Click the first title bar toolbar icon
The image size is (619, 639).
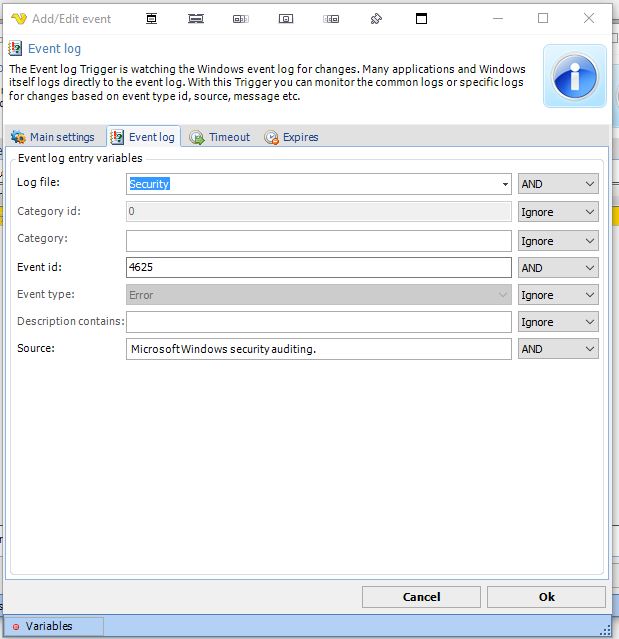(x=151, y=18)
